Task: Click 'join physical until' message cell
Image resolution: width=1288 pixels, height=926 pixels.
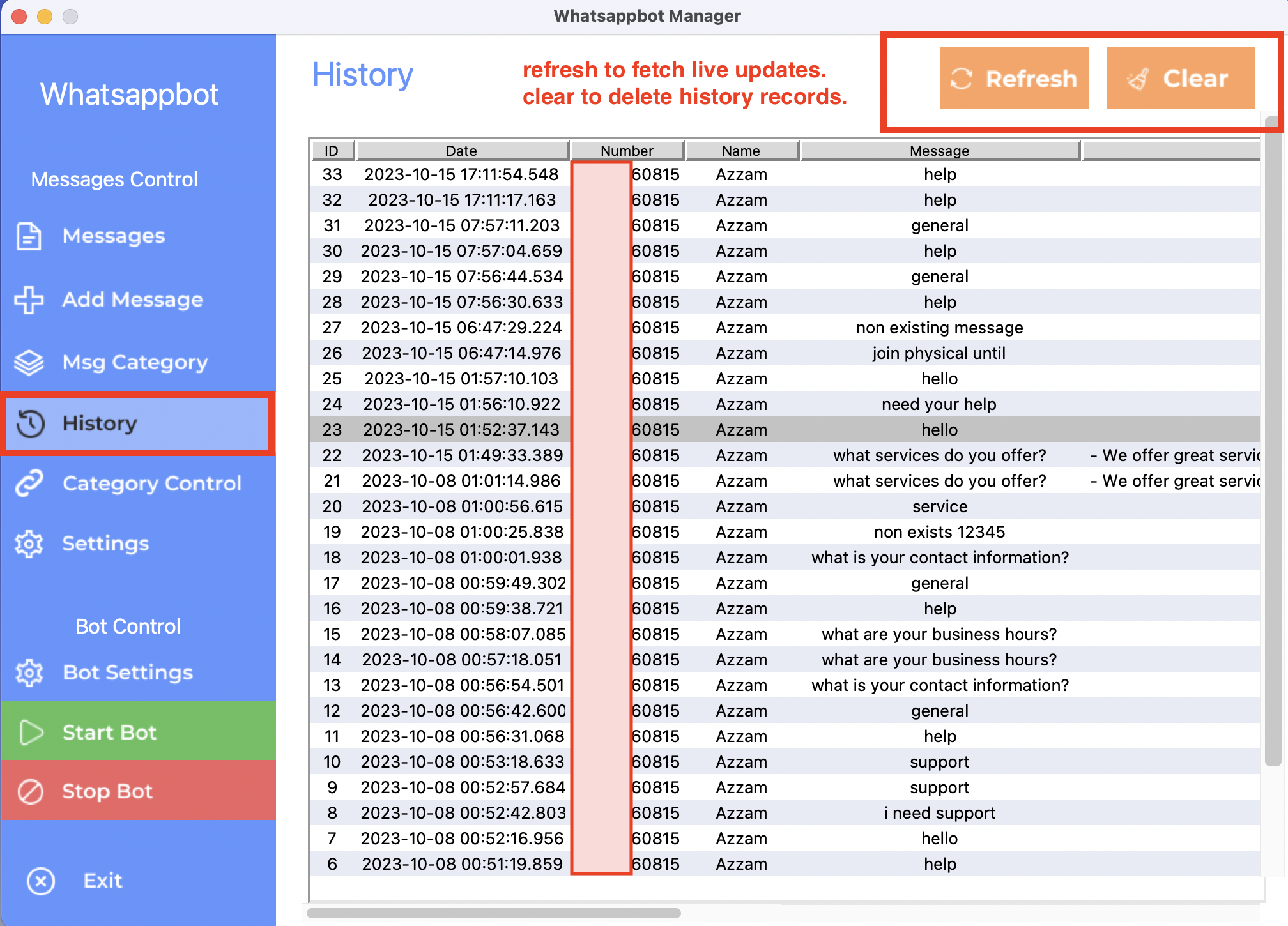Action: [939, 353]
